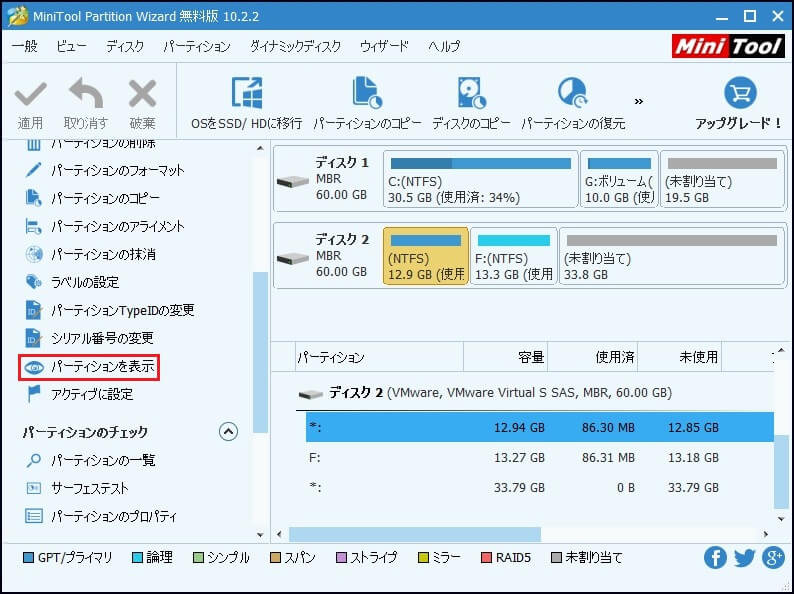Click the Discard (破棄) X icon
Screen dimensions: 794x594
point(142,94)
